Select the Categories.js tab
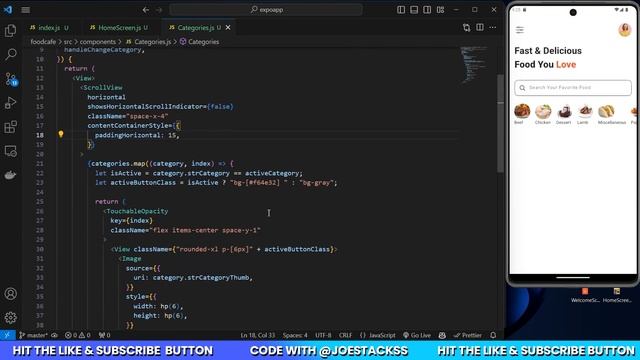This screenshot has height=360, width=640. point(195,27)
